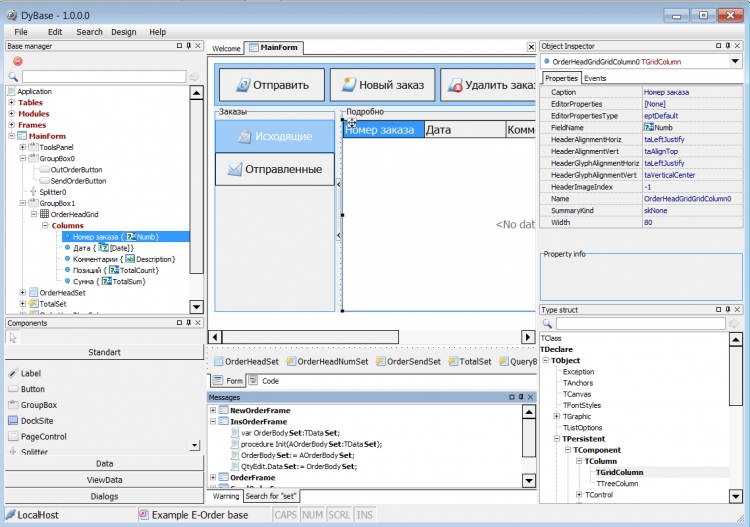Image resolution: width=750 pixels, height=527 pixels.
Task: Switch to the Events tab
Action: (595, 78)
